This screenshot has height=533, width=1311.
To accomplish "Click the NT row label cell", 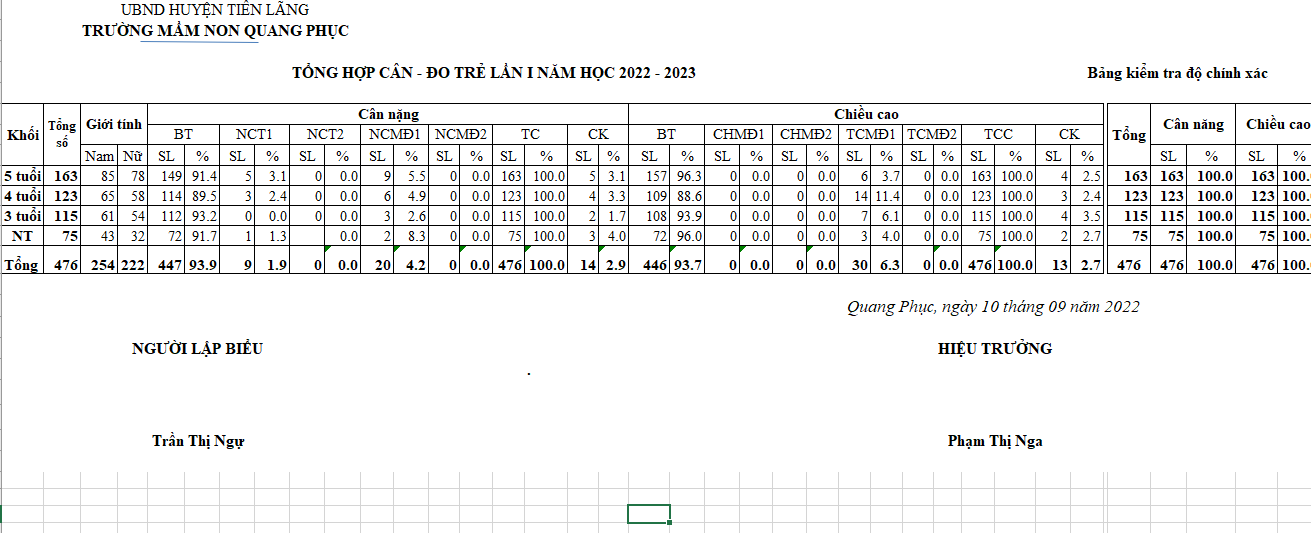I will 23,236.
